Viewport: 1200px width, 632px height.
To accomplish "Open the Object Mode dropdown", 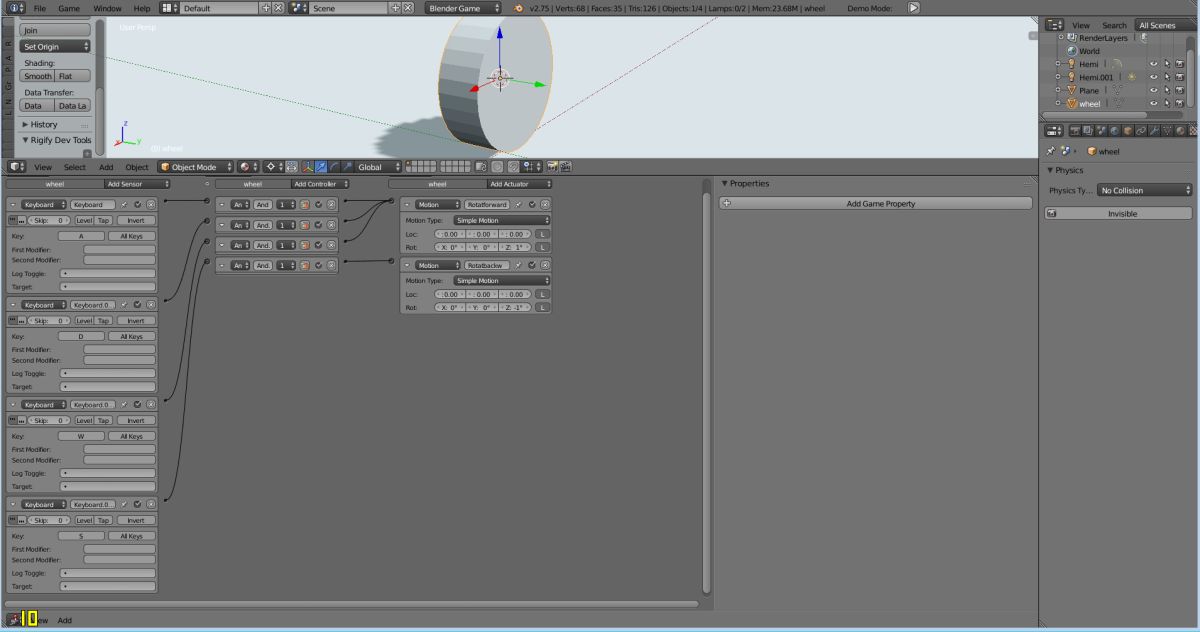I will (196, 167).
